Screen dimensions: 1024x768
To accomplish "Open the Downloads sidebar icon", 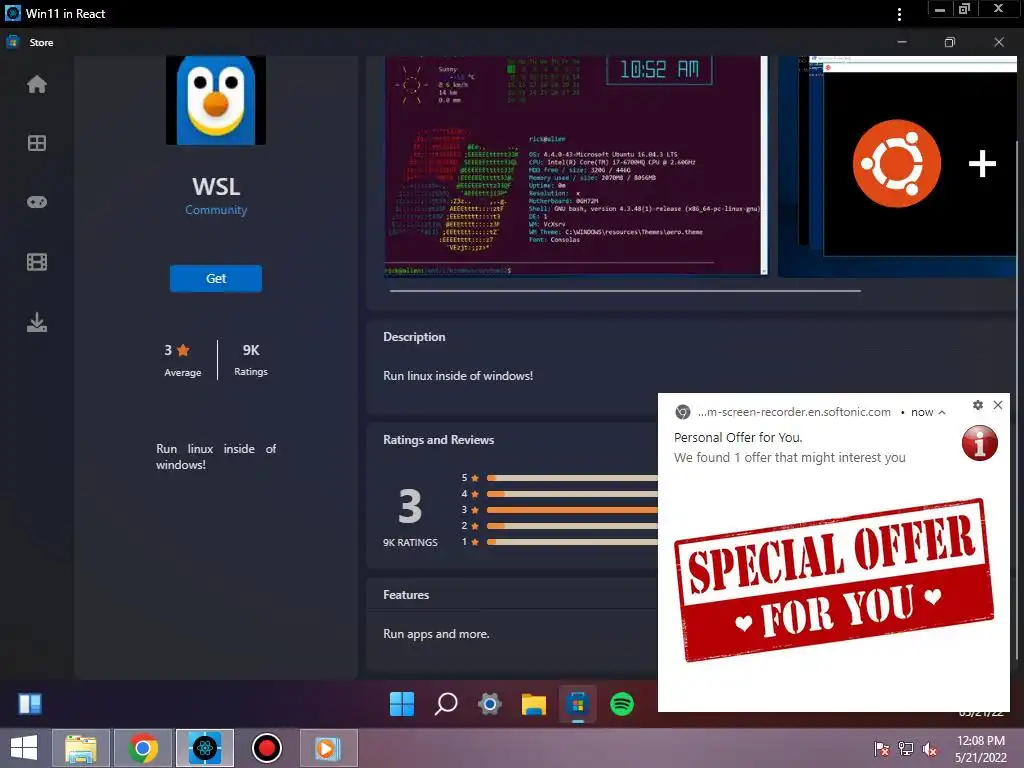I will click(x=37, y=322).
